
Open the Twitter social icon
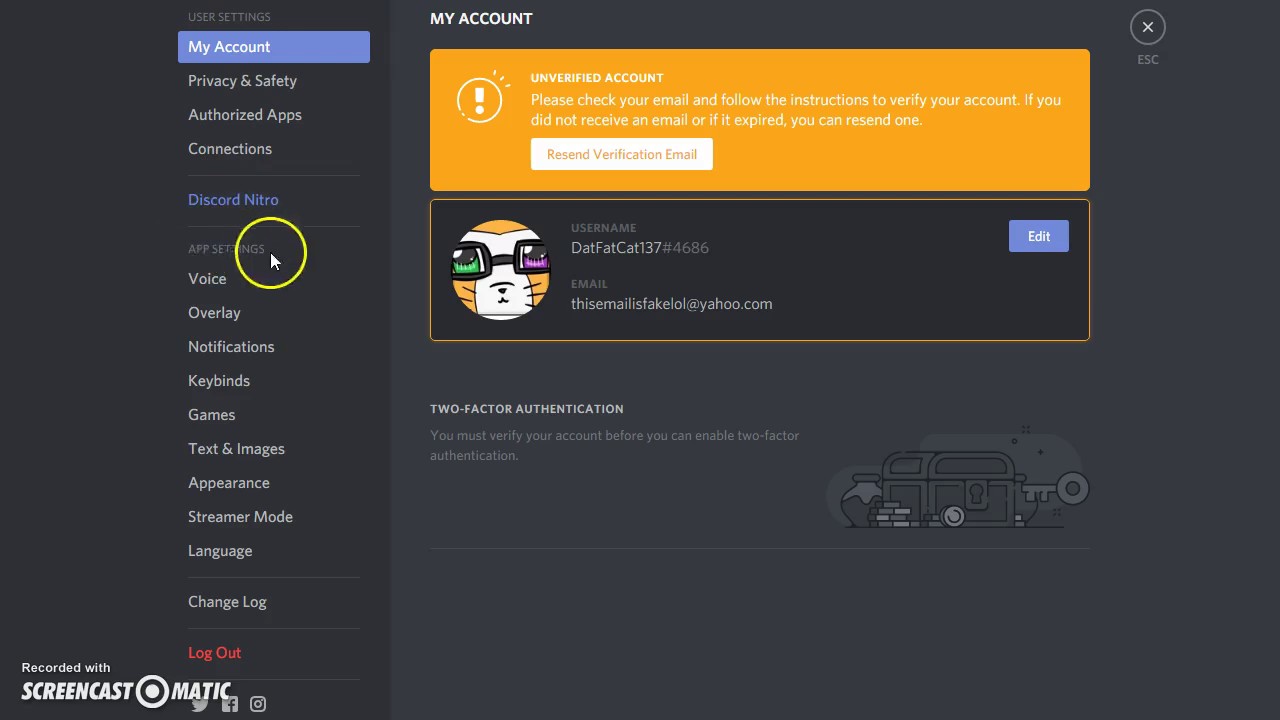click(200, 704)
